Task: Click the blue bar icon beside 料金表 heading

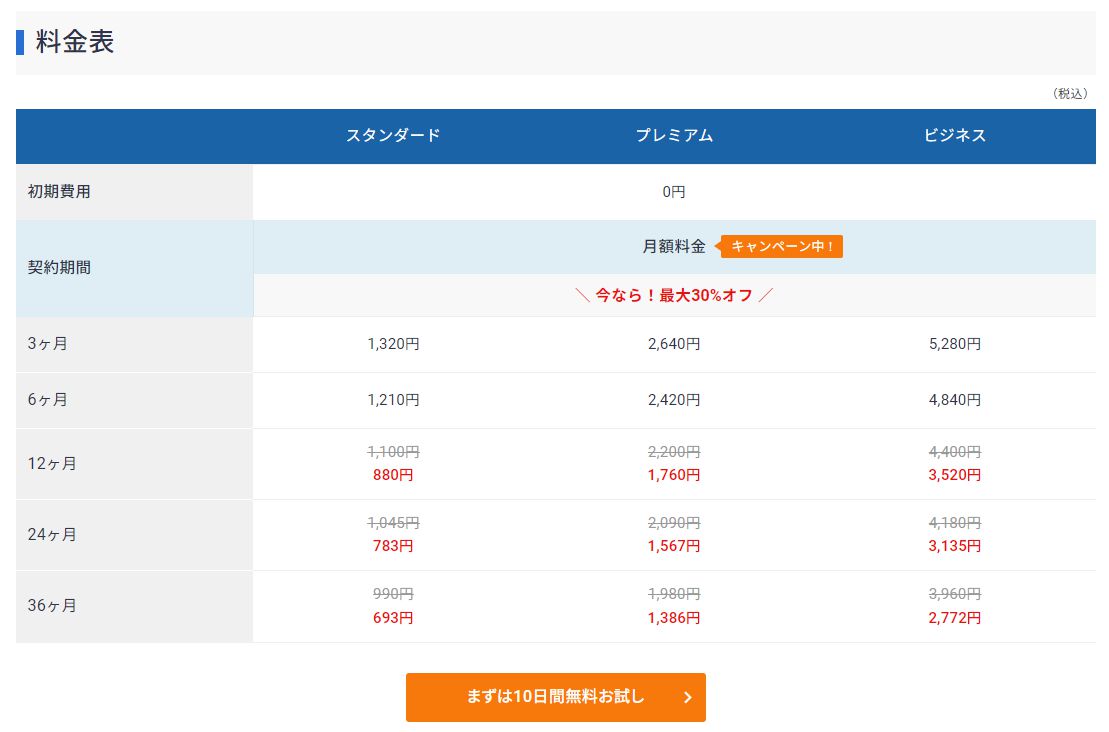Action: click(22, 42)
